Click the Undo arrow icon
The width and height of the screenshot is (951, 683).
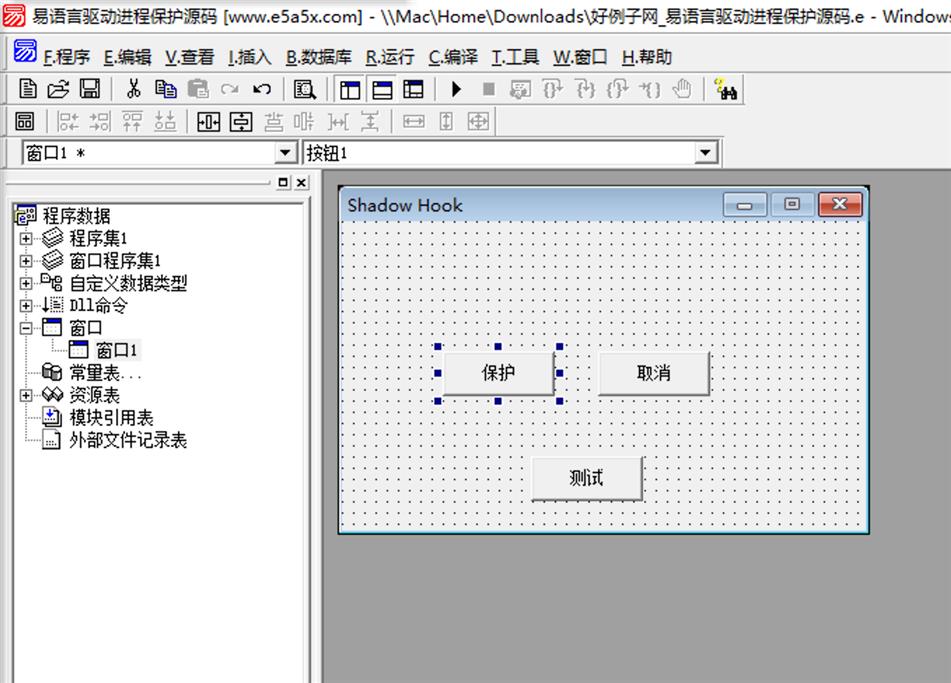coord(262,89)
